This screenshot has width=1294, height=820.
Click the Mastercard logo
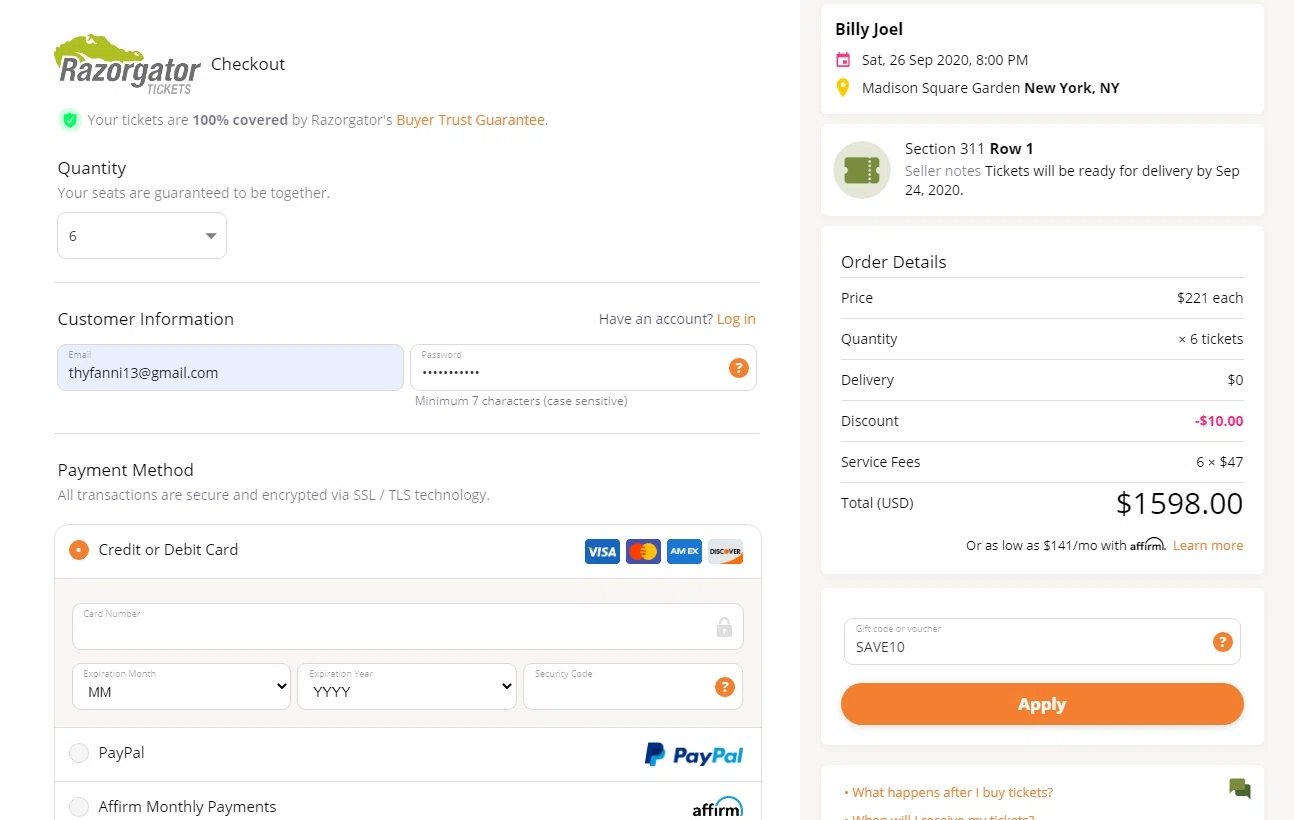click(644, 551)
